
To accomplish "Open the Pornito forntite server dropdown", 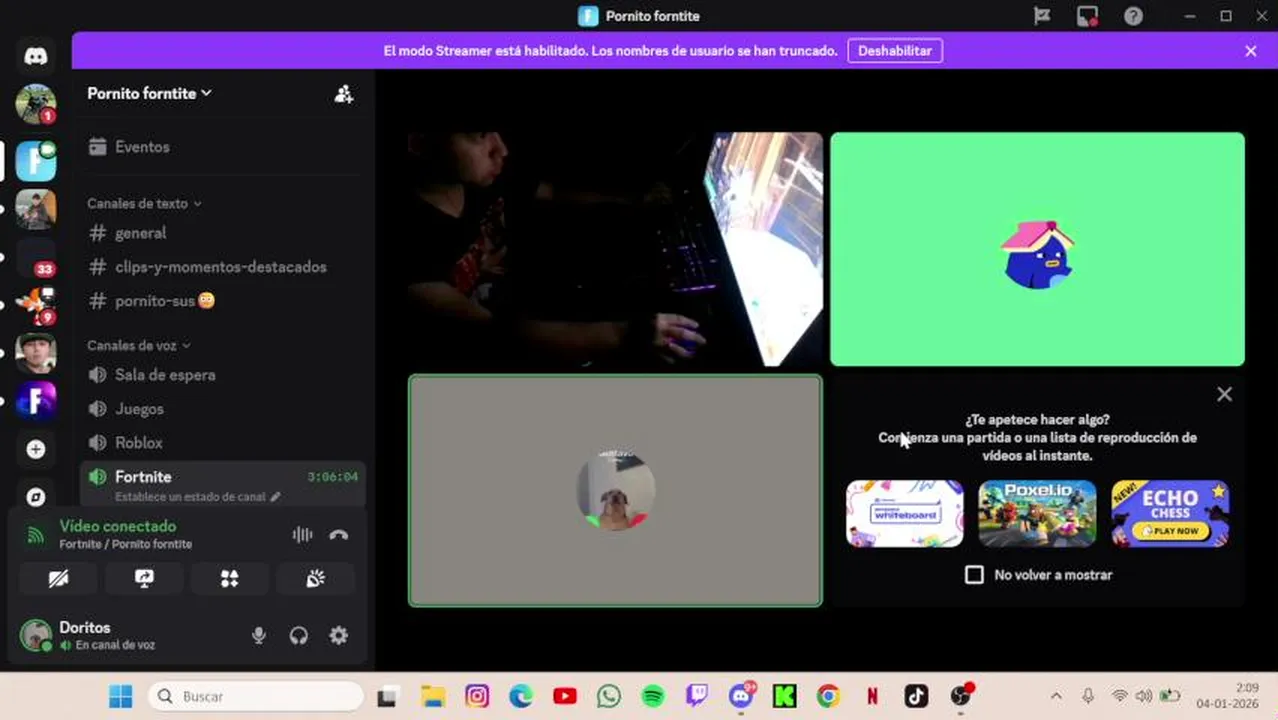I will tap(149, 93).
